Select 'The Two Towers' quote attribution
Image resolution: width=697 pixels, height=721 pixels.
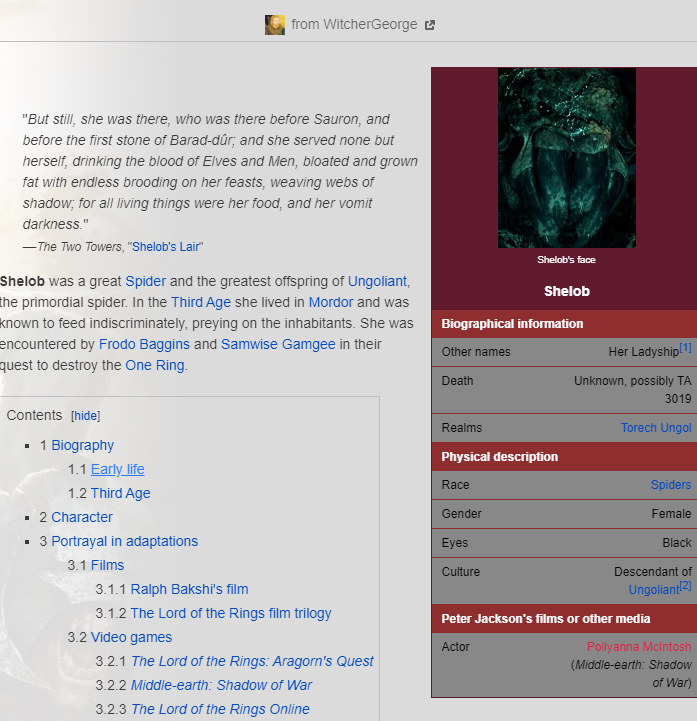(80, 247)
